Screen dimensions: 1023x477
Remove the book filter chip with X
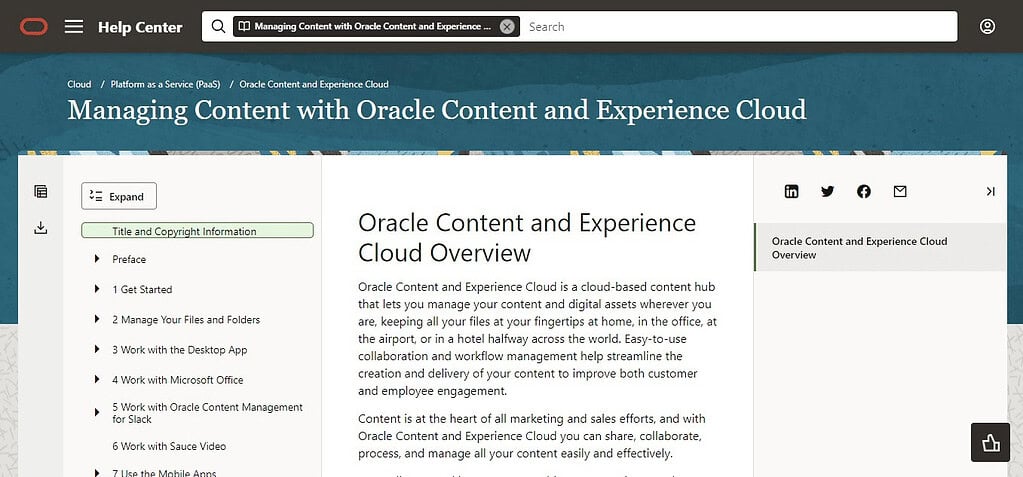click(x=507, y=27)
